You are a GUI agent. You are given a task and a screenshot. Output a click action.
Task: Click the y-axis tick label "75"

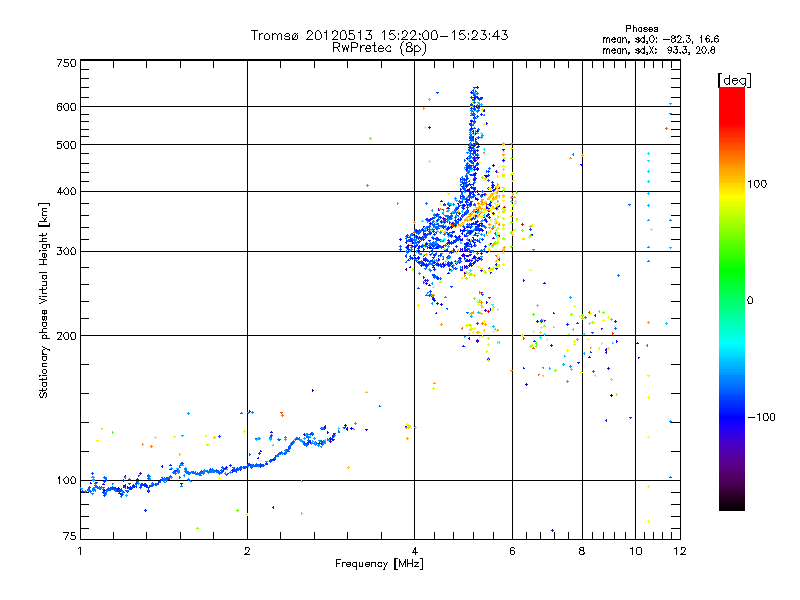coord(70,536)
